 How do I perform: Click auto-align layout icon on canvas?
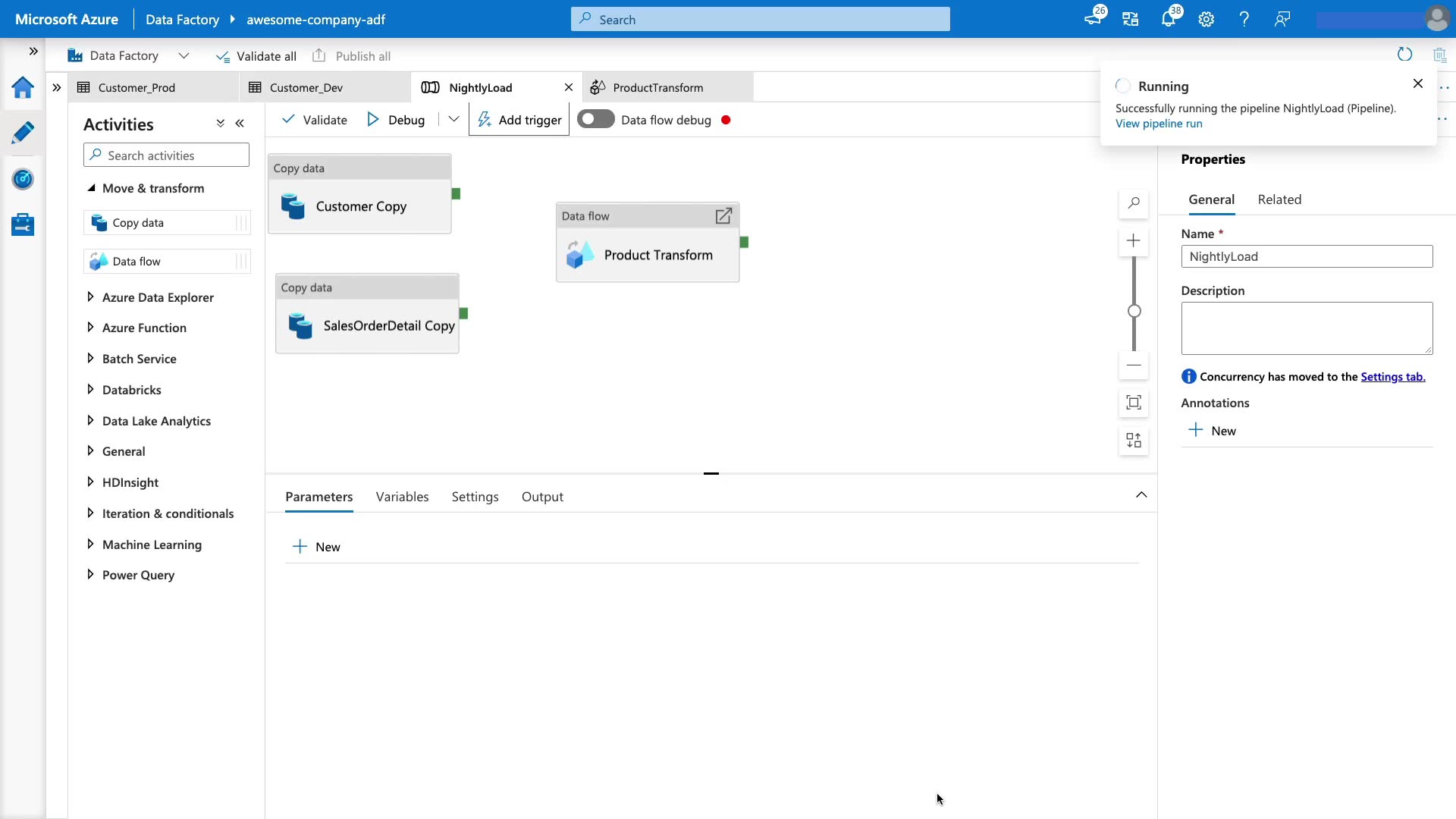tap(1134, 441)
